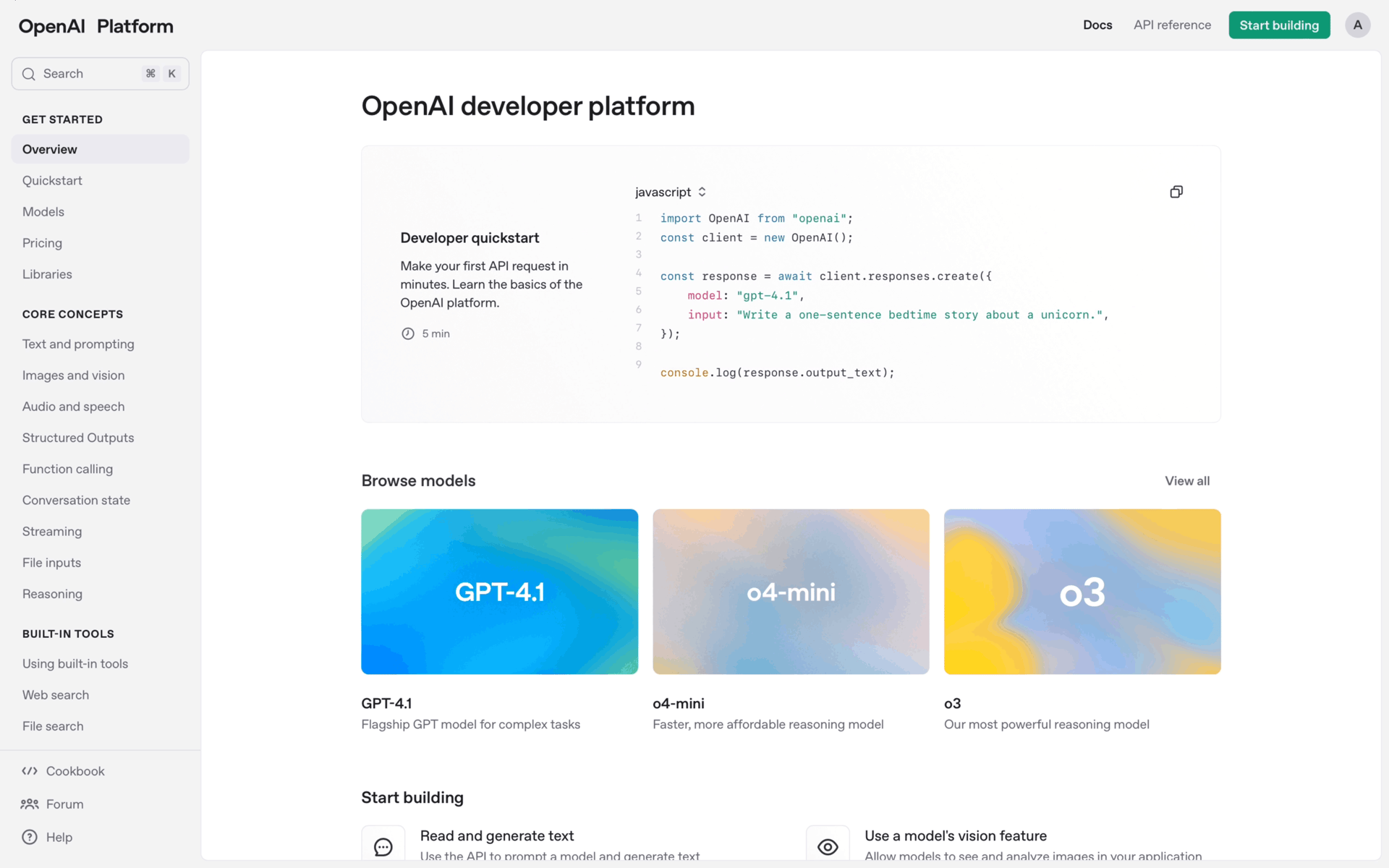Click the OpenAI Platform logo
The height and width of the screenshot is (868, 1389).
95,27
